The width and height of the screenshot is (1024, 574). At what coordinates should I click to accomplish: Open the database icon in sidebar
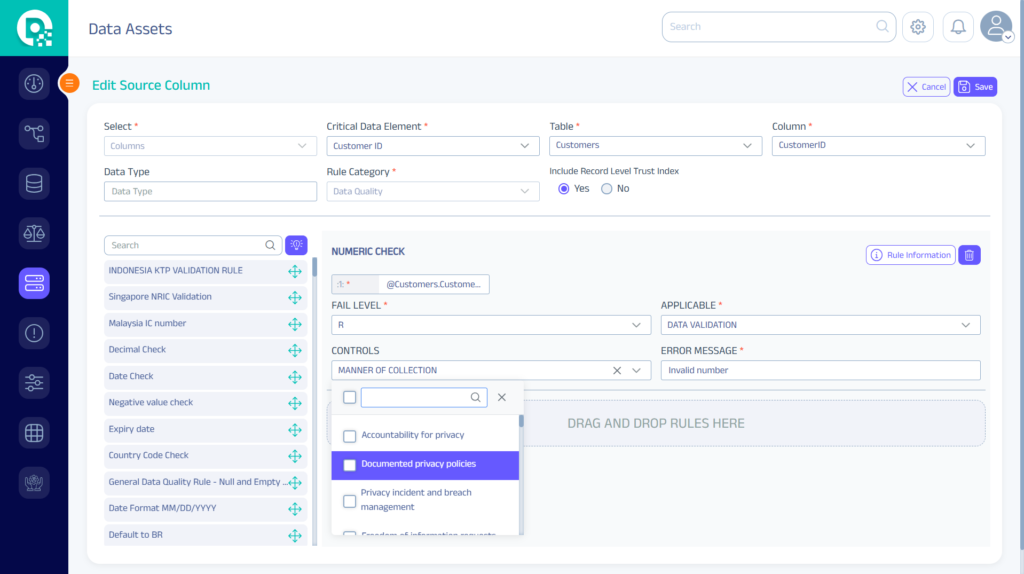[34, 183]
